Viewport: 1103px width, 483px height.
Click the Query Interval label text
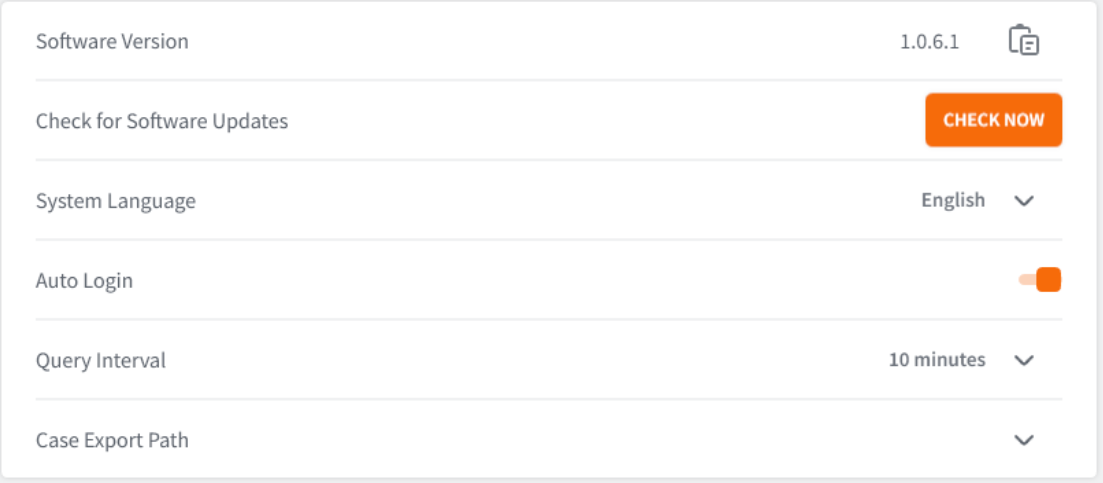(x=101, y=361)
